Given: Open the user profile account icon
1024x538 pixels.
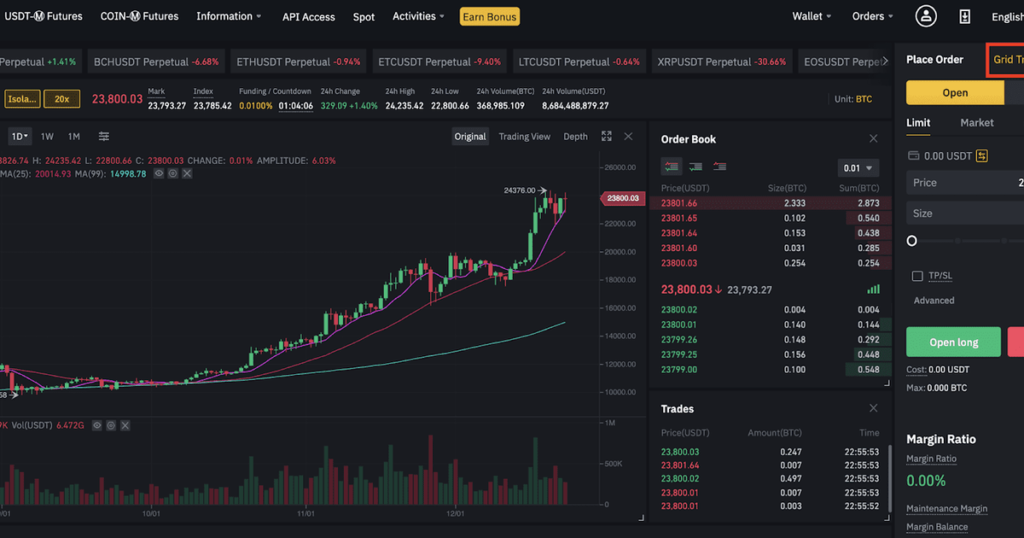Looking at the screenshot, I should click(925, 16).
